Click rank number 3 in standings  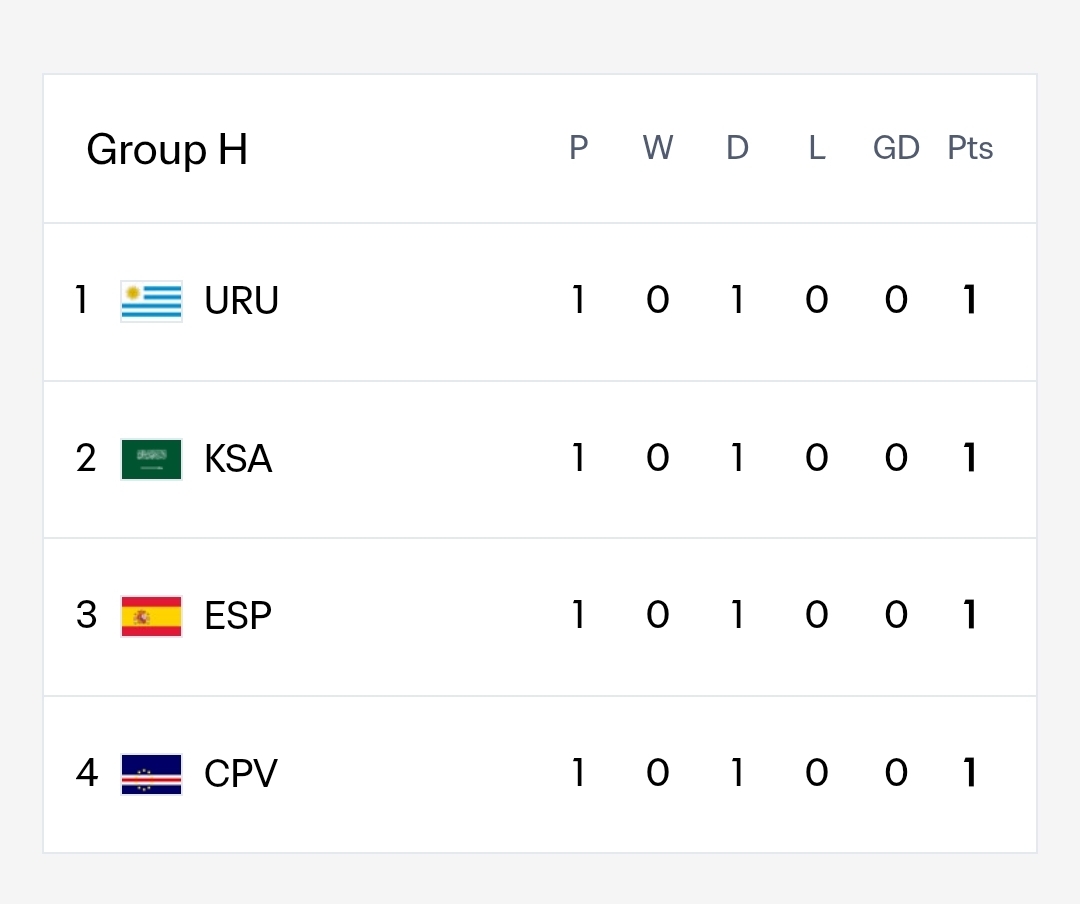pyautogui.click(x=86, y=615)
